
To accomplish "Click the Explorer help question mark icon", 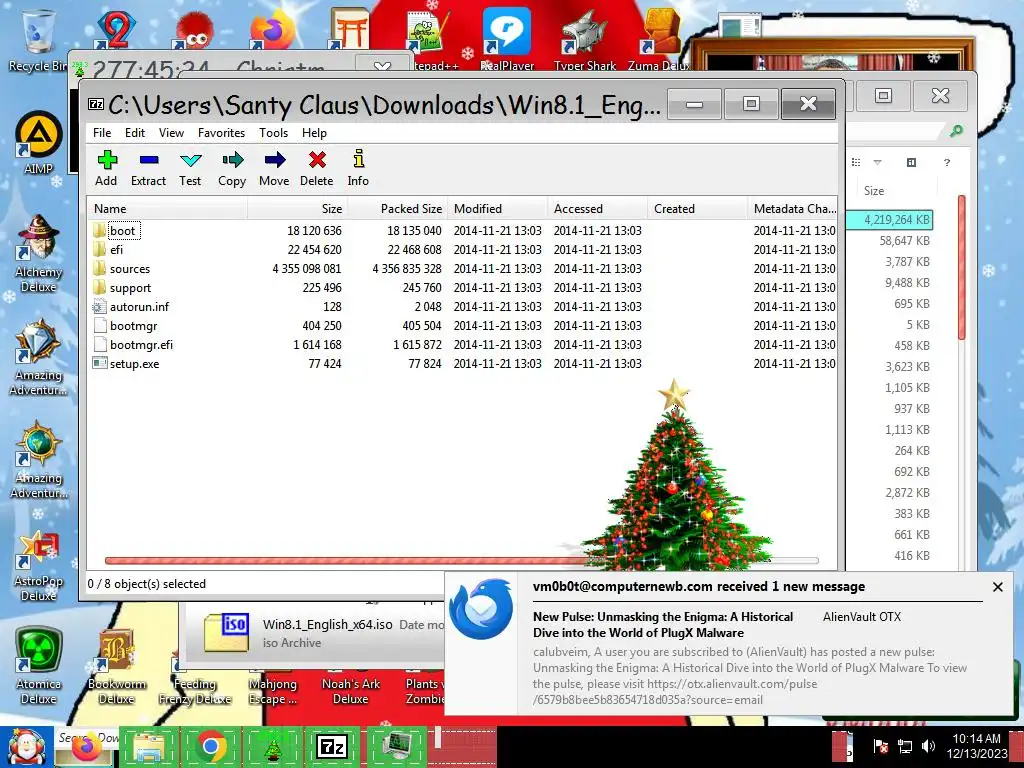I will point(946,162).
